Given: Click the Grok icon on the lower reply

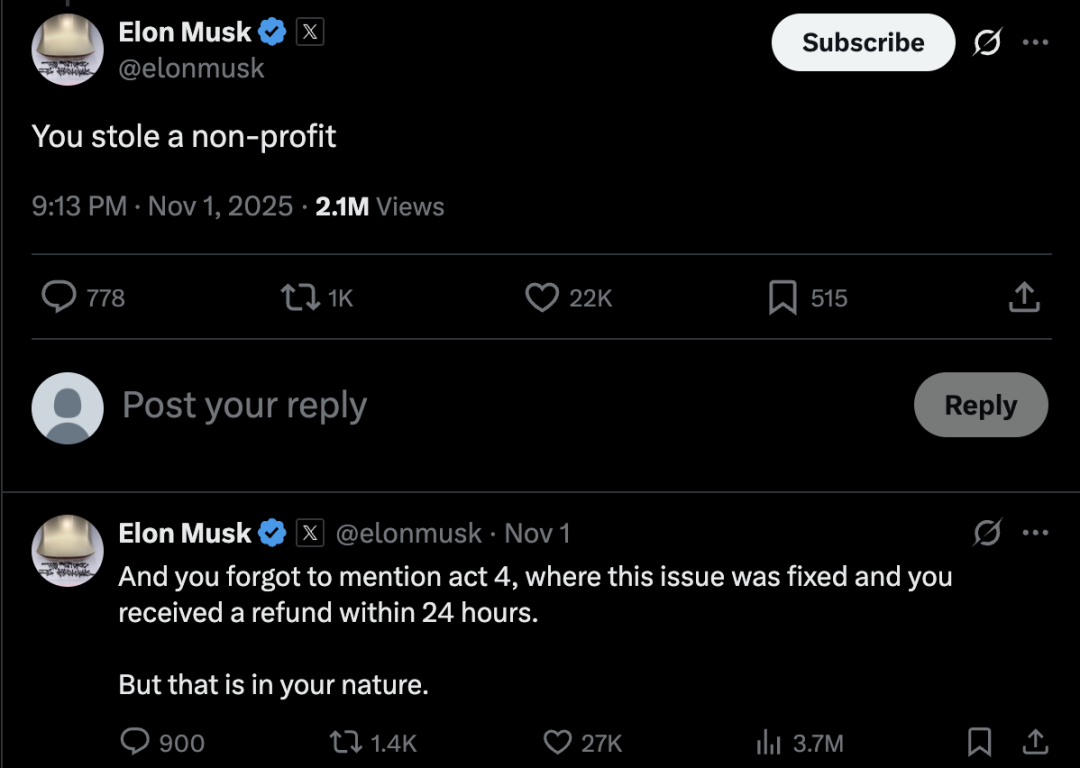Looking at the screenshot, I should 988,534.
